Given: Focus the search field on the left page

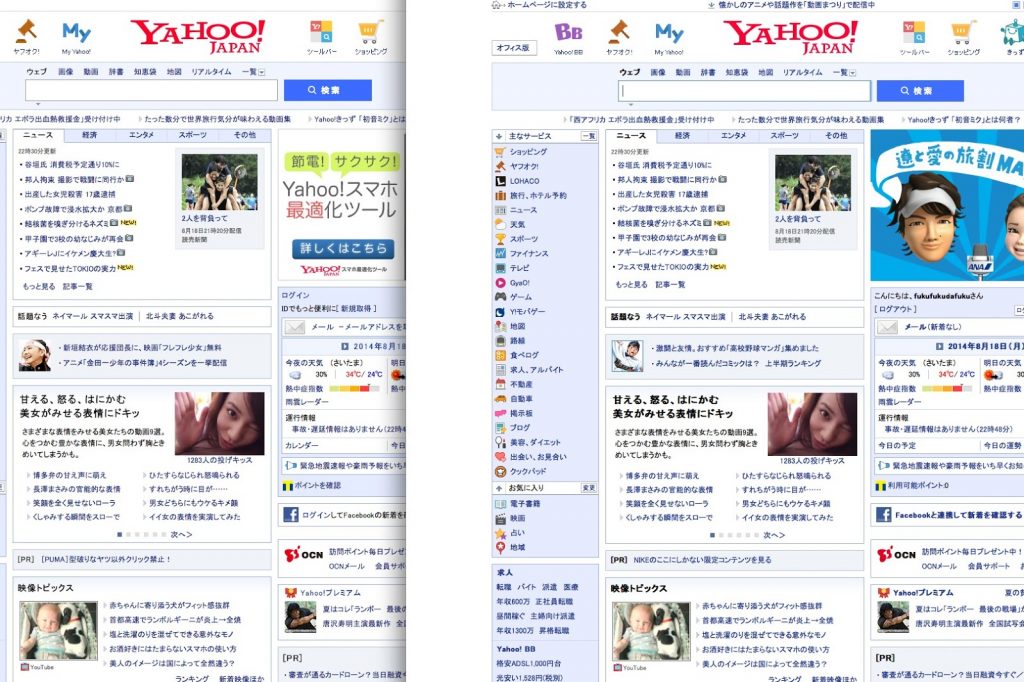Looking at the screenshot, I should tap(152, 90).
